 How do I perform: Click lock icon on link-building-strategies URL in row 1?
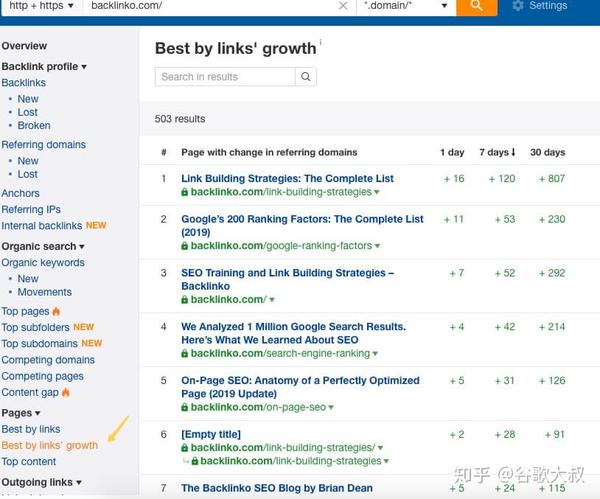(184, 192)
